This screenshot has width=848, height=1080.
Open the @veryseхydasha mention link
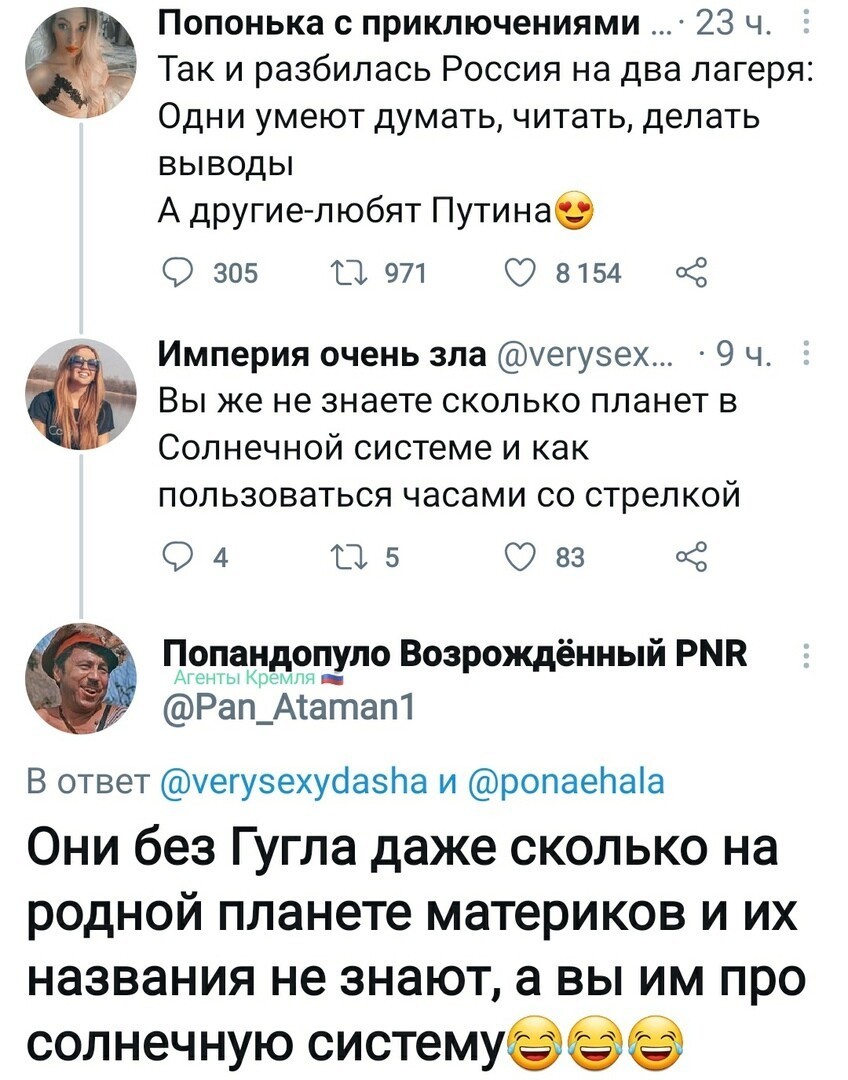[293, 782]
